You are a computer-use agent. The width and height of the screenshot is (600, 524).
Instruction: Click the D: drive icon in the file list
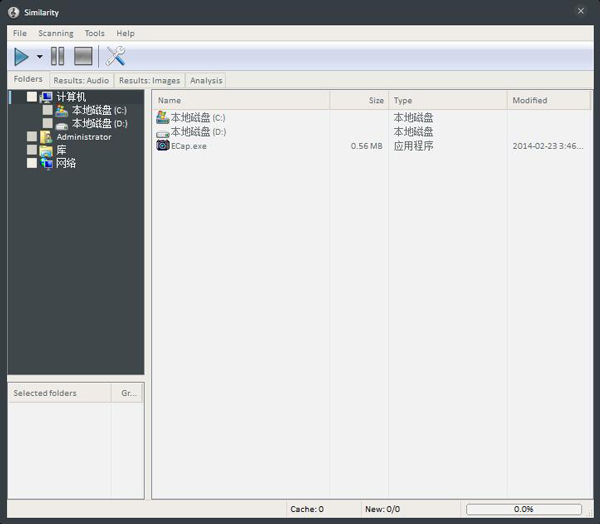162,134
